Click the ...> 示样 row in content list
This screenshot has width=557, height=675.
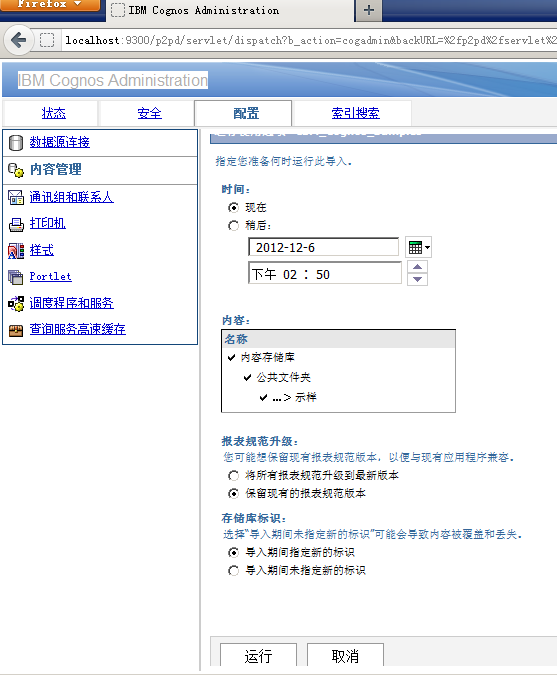click(x=338, y=397)
